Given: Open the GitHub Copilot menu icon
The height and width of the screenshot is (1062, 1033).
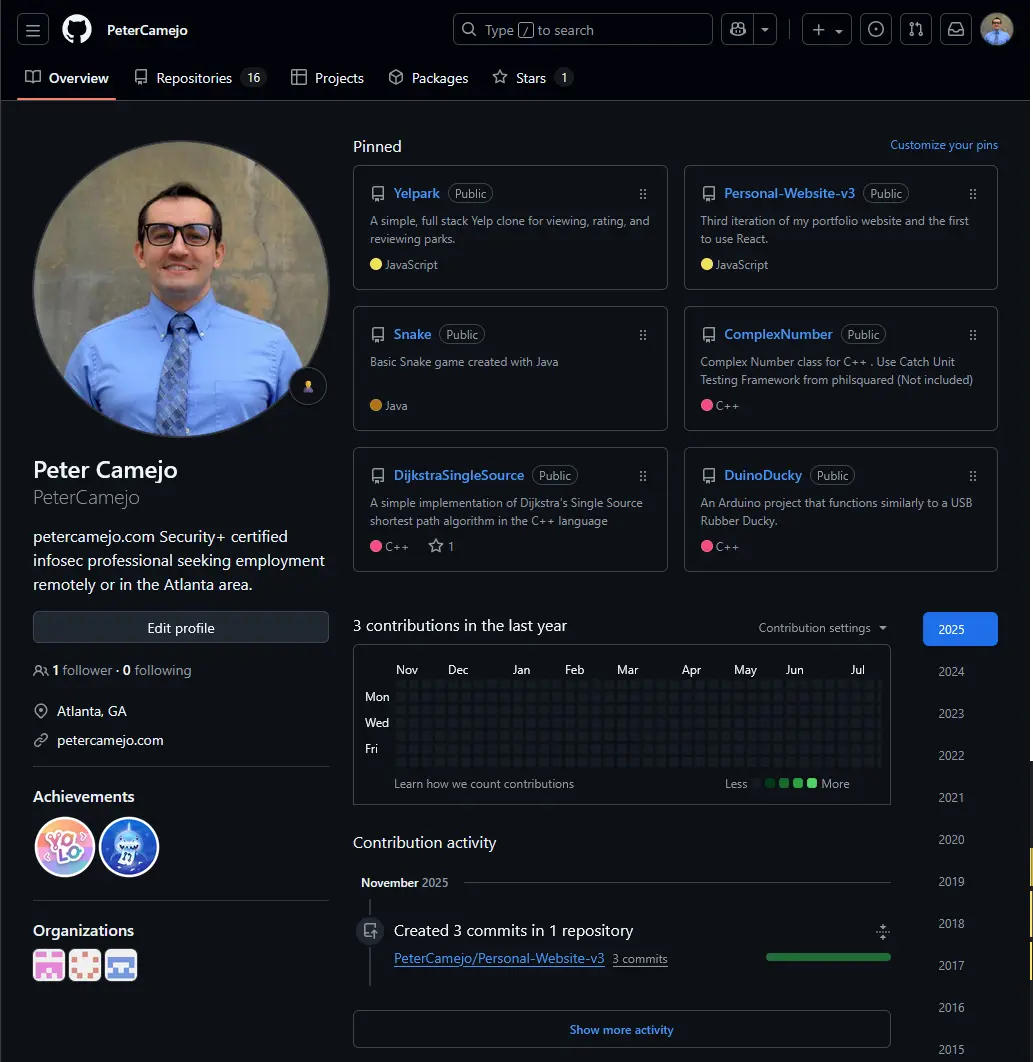Looking at the screenshot, I should pyautogui.click(x=737, y=29).
